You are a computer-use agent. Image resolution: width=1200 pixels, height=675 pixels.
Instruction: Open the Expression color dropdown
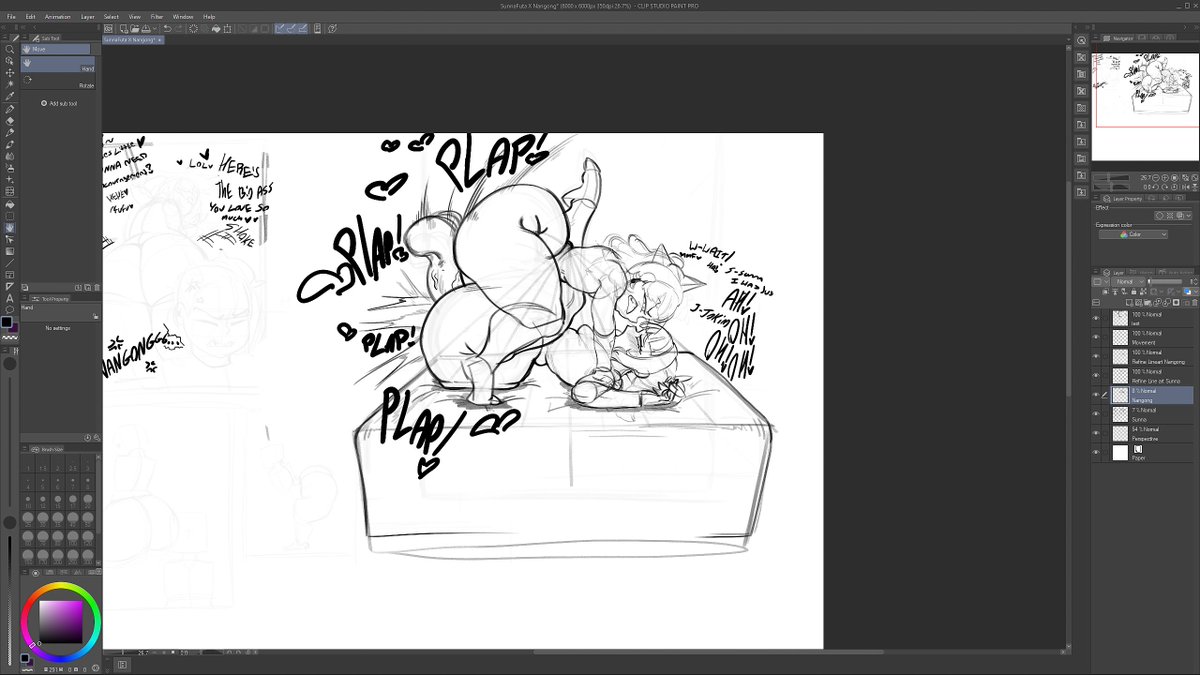(x=1133, y=235)
